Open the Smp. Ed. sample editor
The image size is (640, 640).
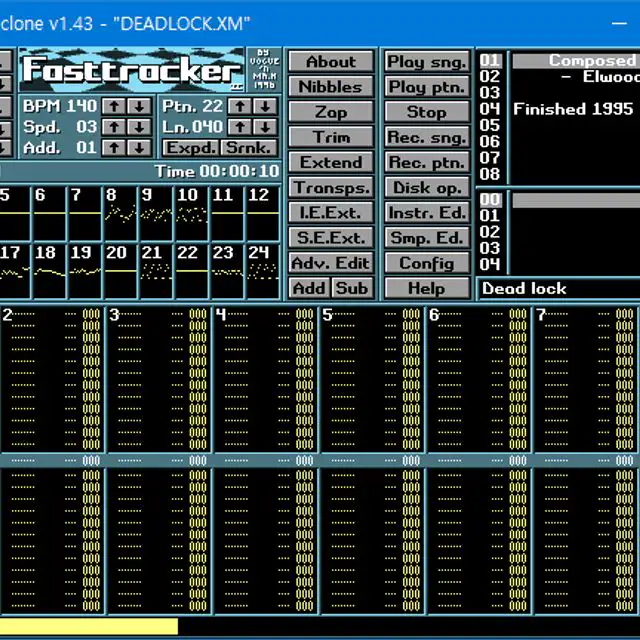[427, 238]
